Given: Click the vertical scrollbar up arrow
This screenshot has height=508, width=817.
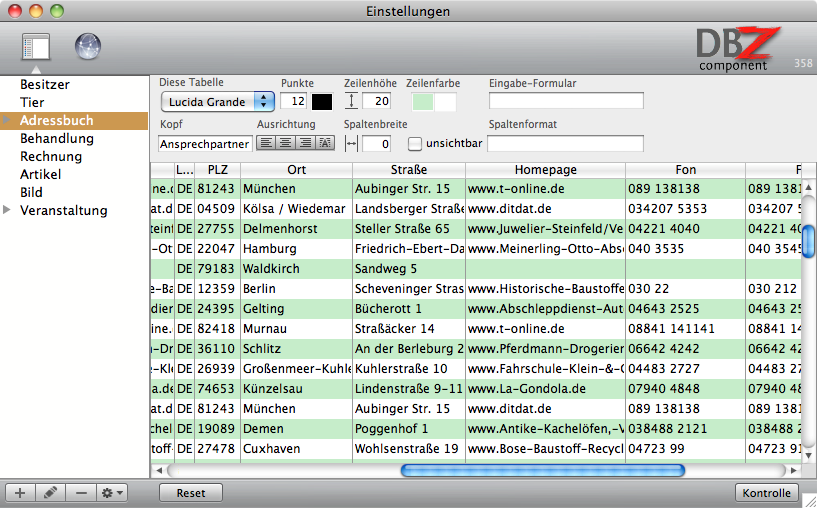Looking at the screenshot, I should click(808, 187).
